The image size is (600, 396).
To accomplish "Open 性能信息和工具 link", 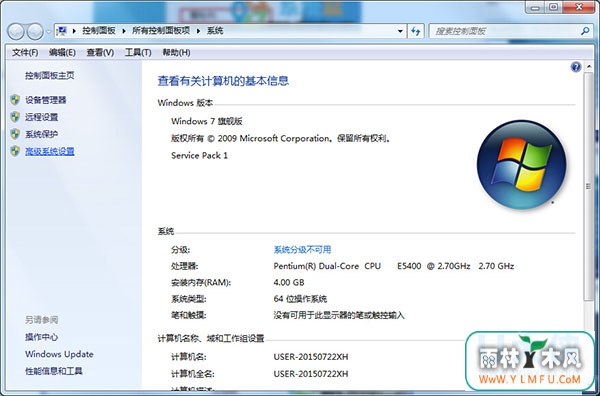I will click(x=54, y=371).
